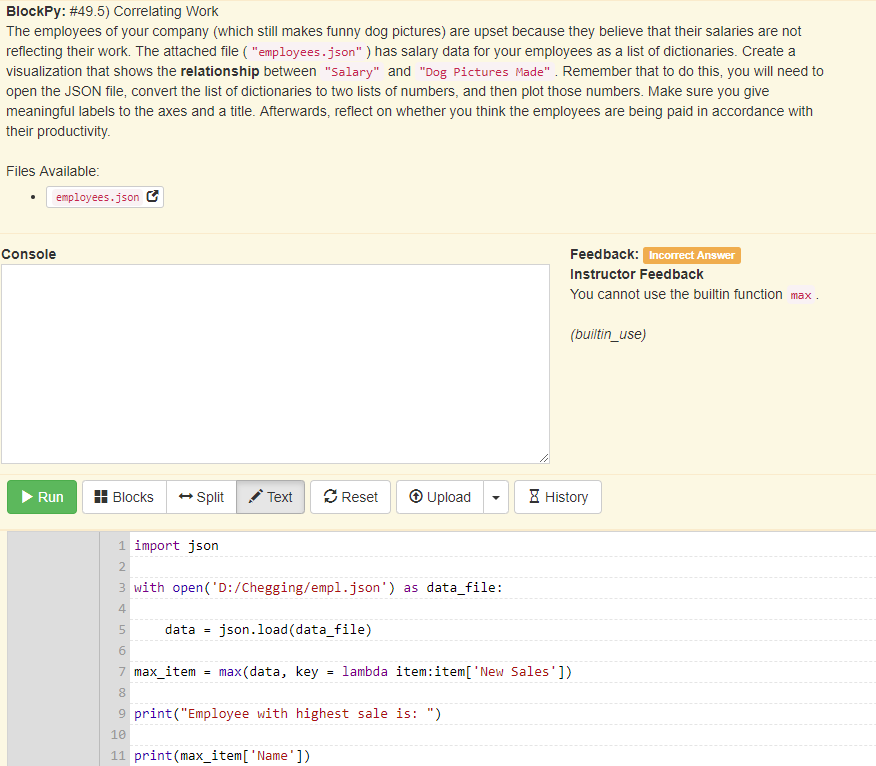The width and height of the screenshot is (876, 766).
Task: Toggle Text-only editing mode
Action: [270, 497]
